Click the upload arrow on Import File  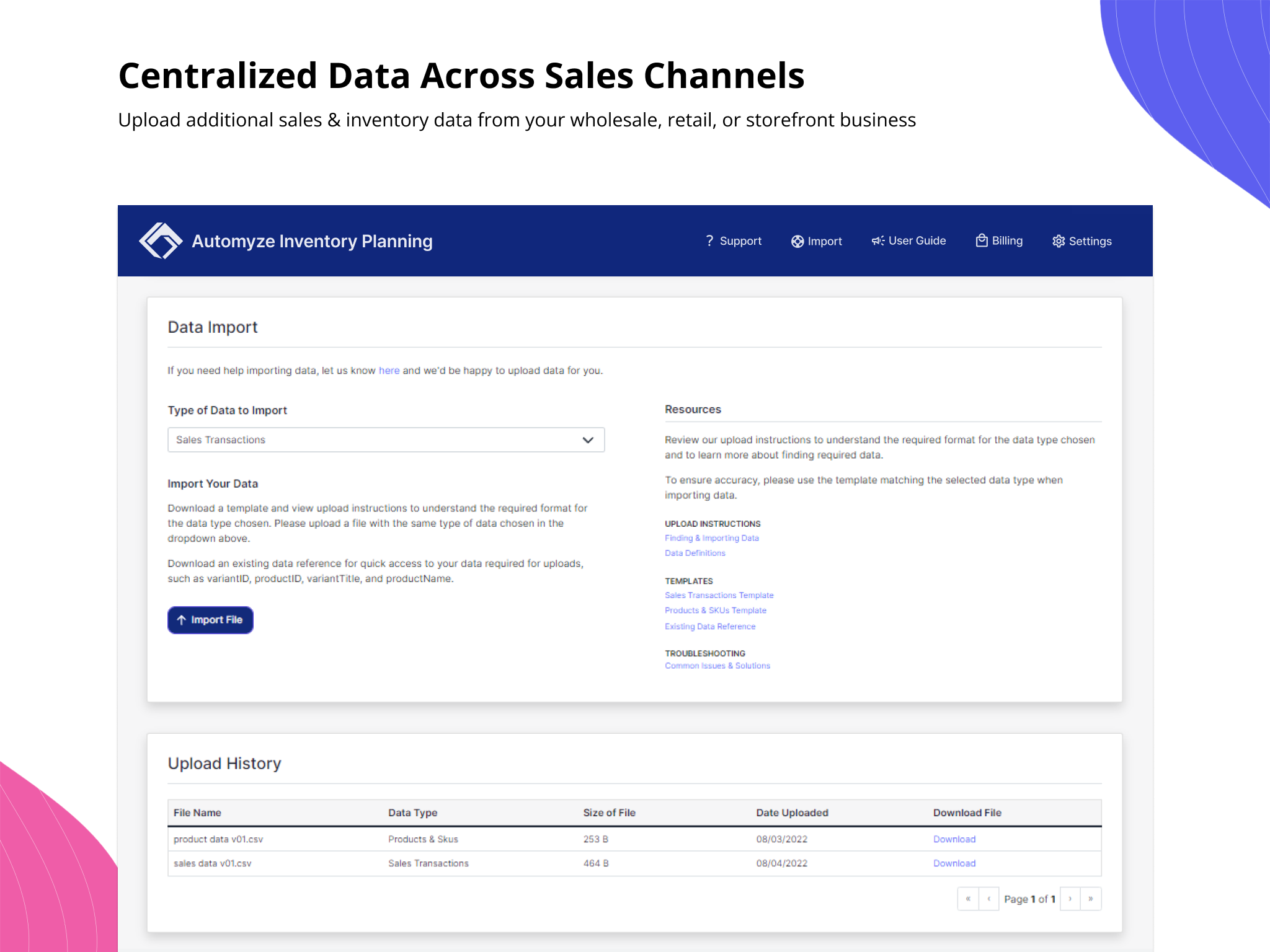coord(181,620)
